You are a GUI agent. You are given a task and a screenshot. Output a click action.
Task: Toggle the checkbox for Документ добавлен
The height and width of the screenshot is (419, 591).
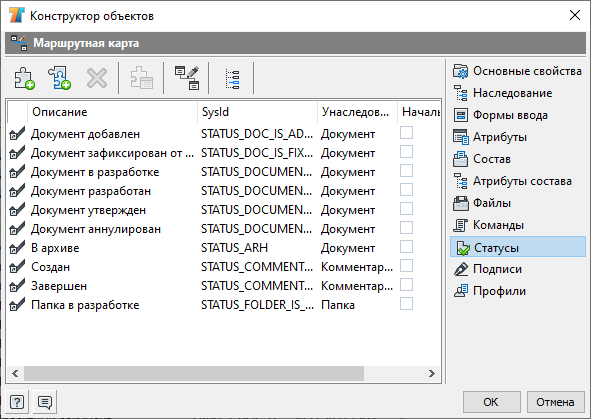click(406, 133)
